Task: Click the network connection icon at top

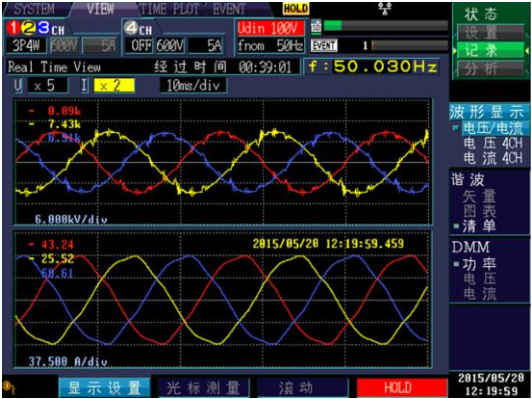Action: (385, 8)
